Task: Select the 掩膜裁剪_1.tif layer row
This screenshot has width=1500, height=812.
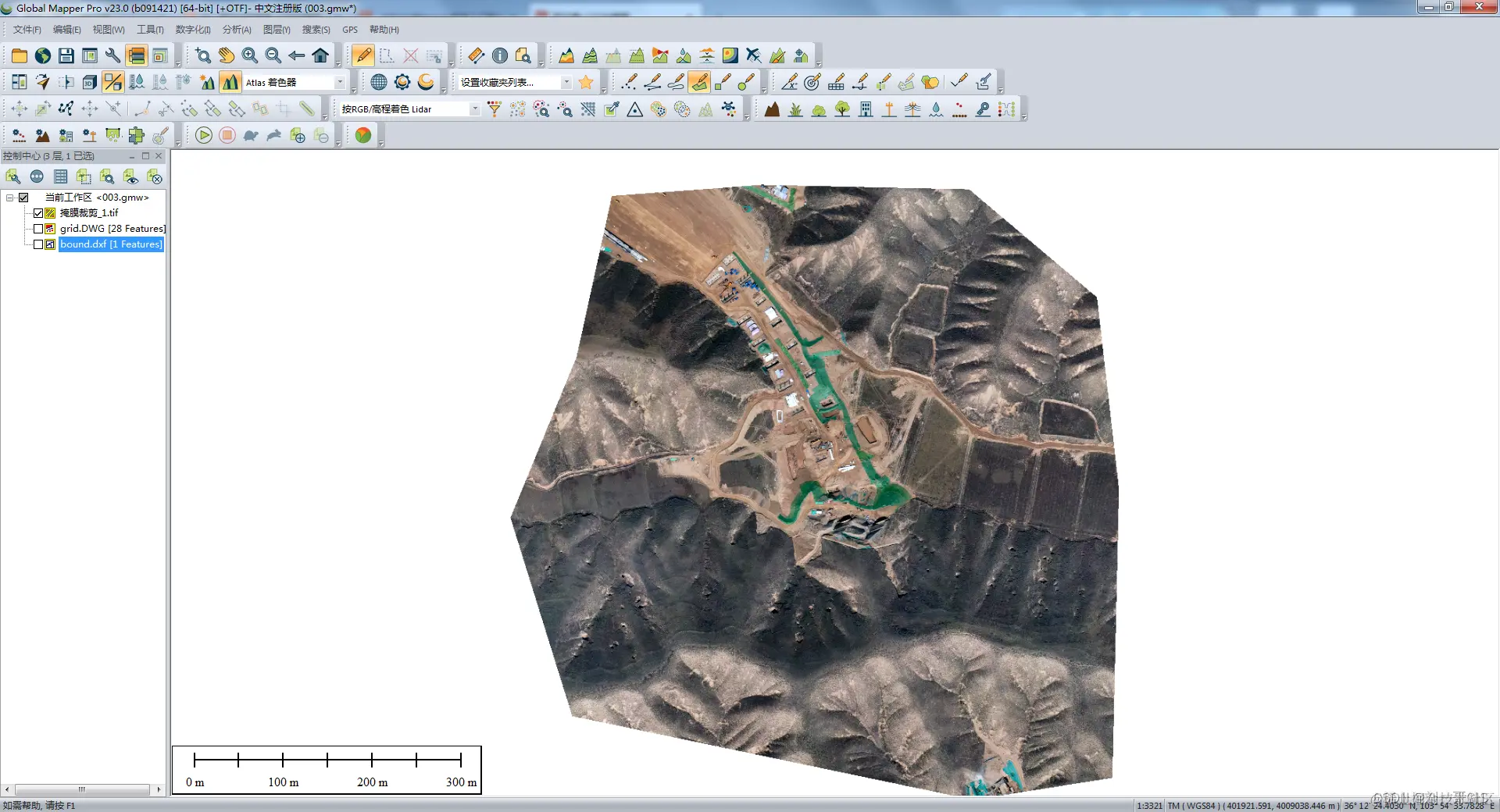Action: tap(89, 213)
